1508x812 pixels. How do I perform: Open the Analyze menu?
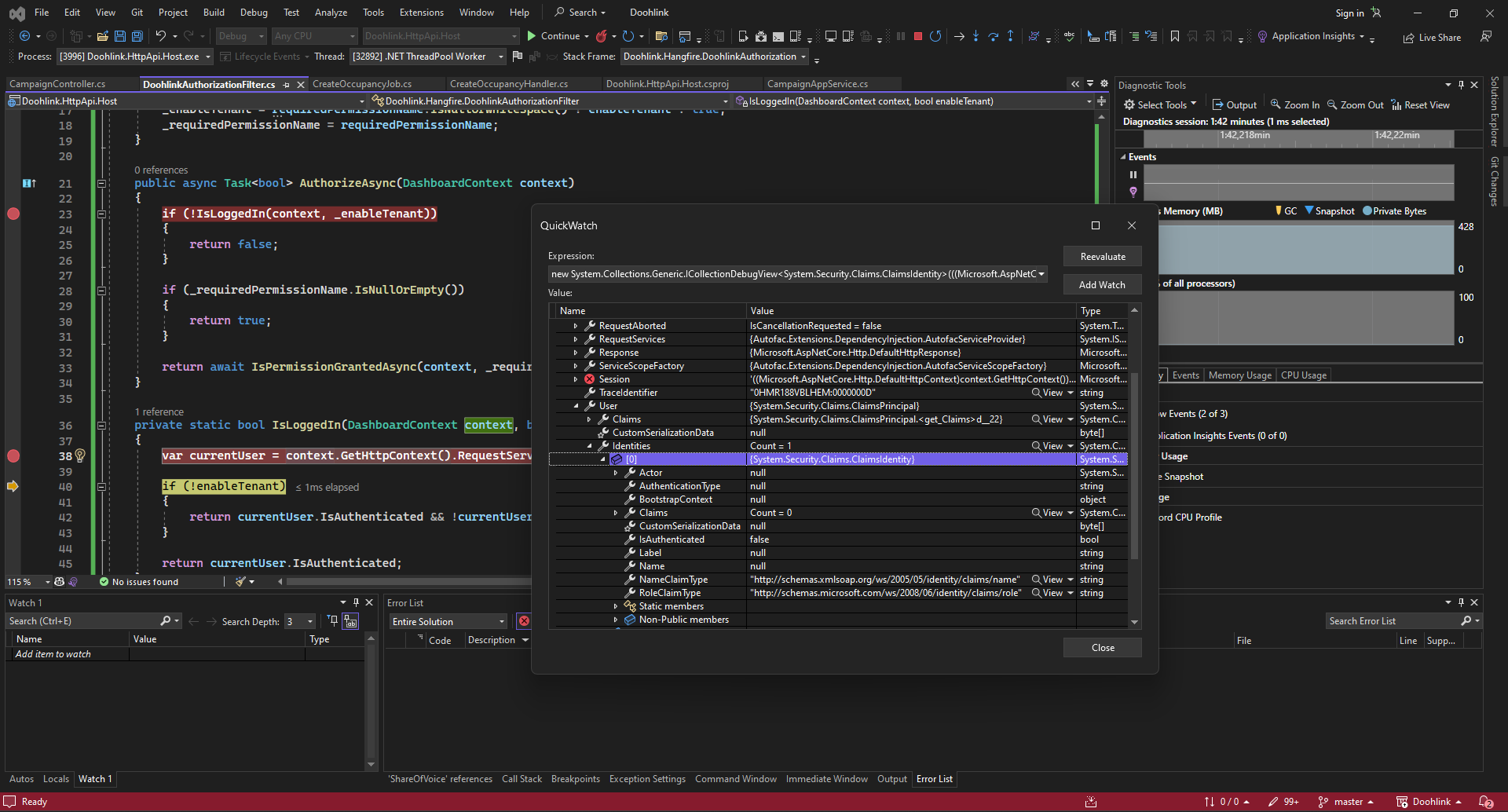pos(331,13)
